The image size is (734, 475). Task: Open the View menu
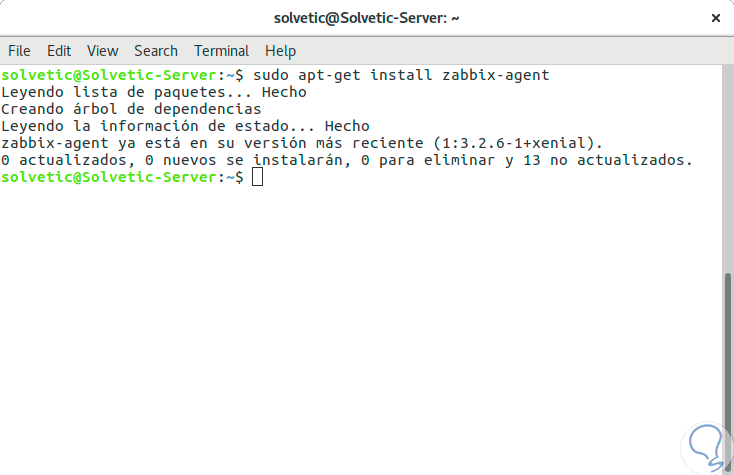point(103,51)
